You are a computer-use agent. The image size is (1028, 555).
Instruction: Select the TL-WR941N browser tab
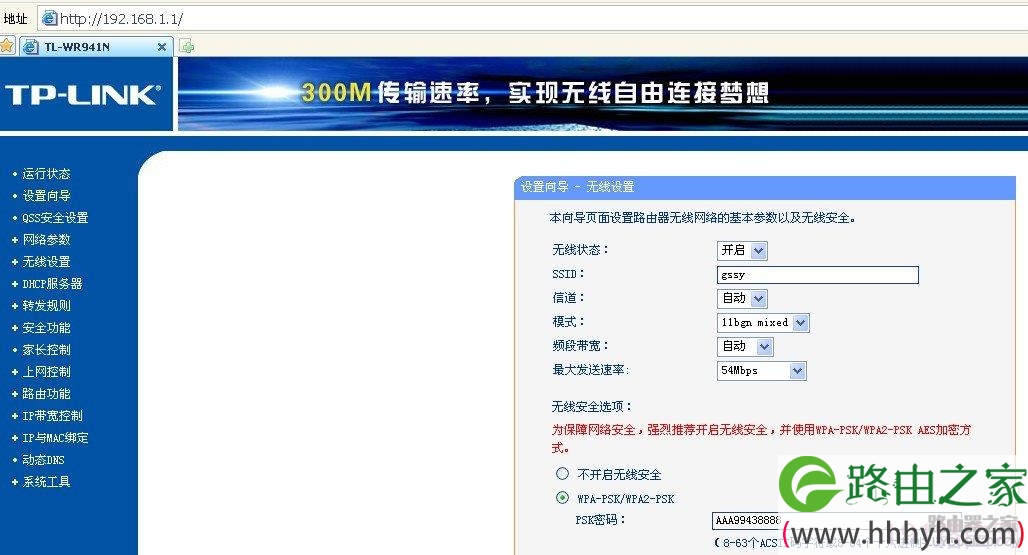click(96, 47)
